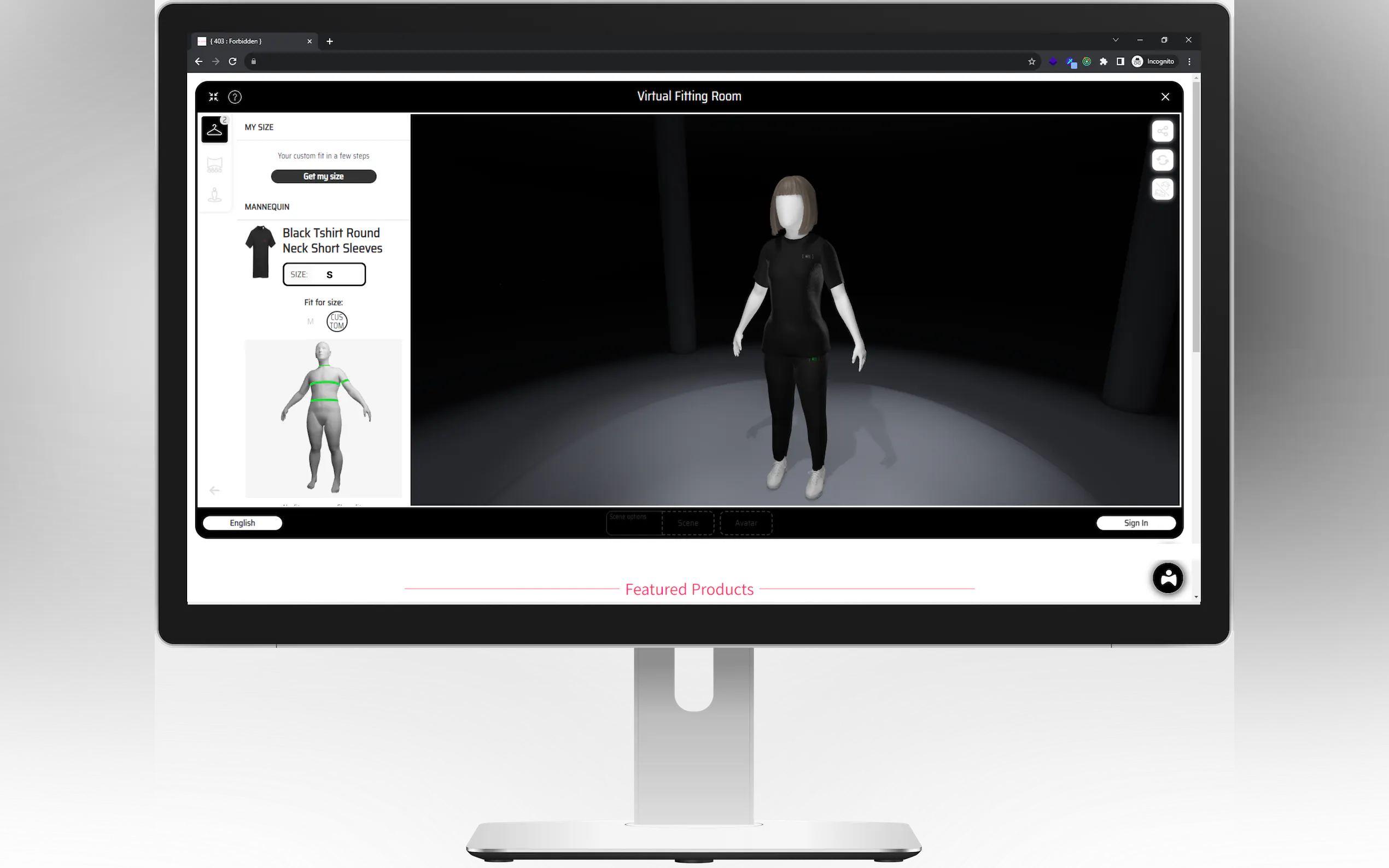This screenshot has height=868, width=1389.
Task: Open the English language selector
Action: (242, 523)
